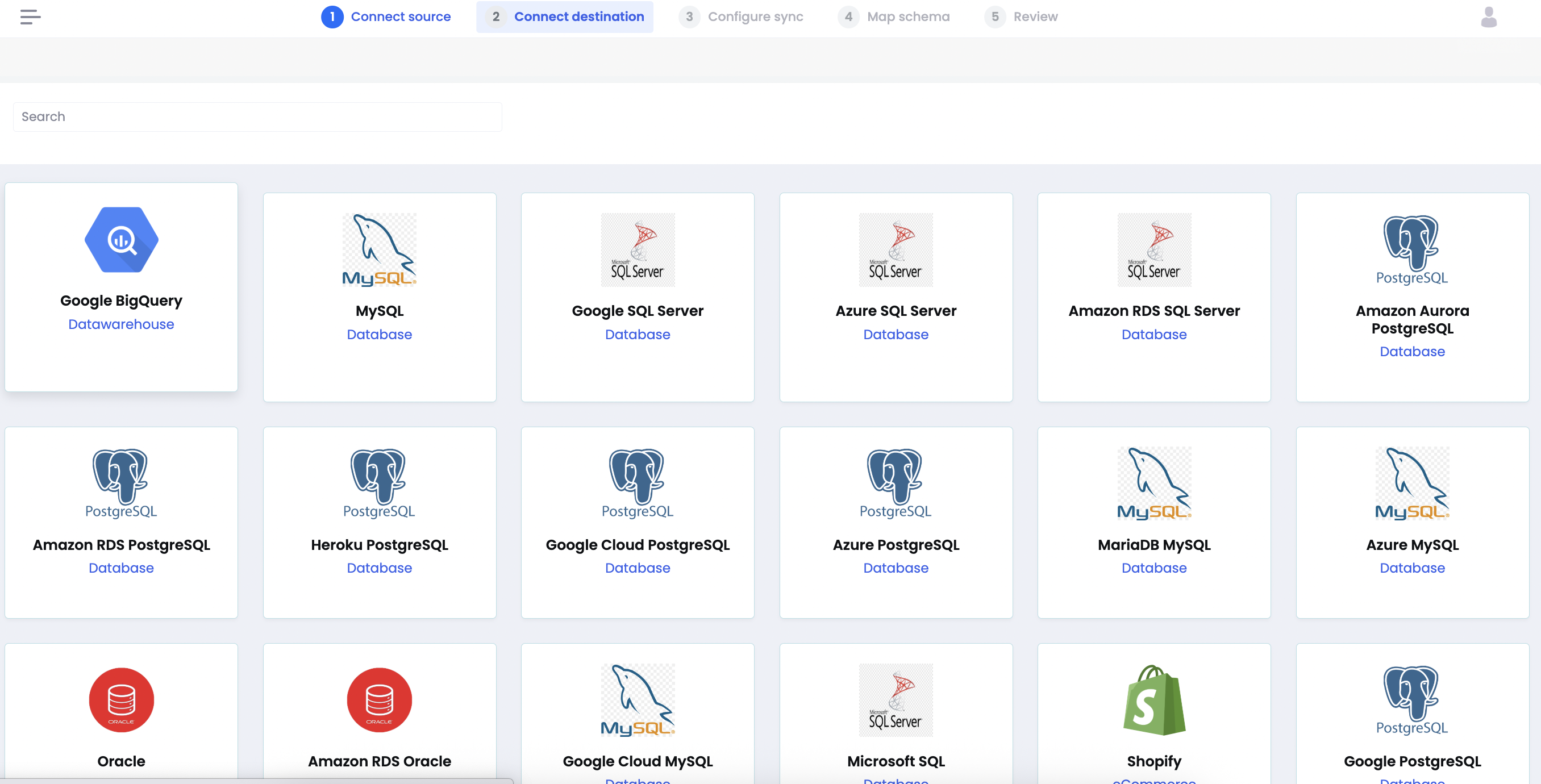Click Database label under Amazon RDS PostgreSQL
The image size is (1541, 784).
[x=122, y=568]
